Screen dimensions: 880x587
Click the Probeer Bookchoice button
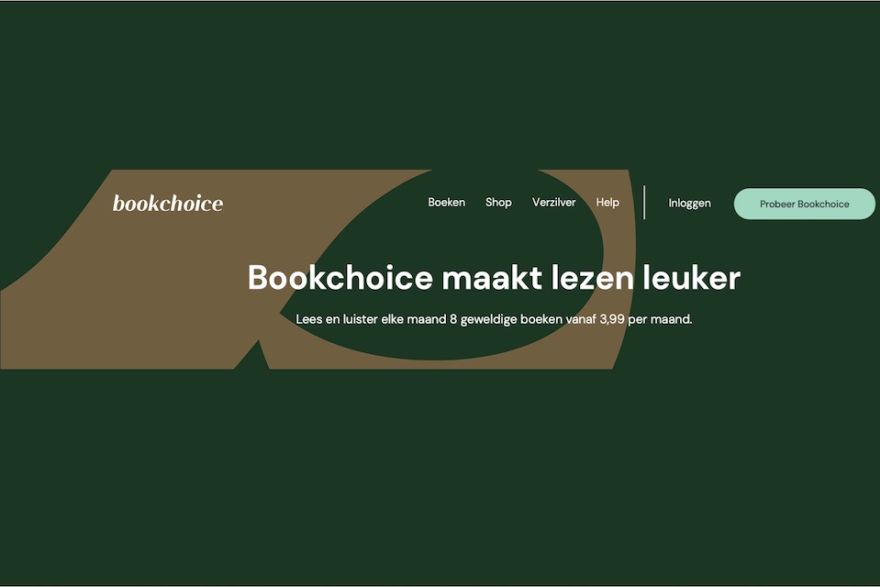point(804,204)
